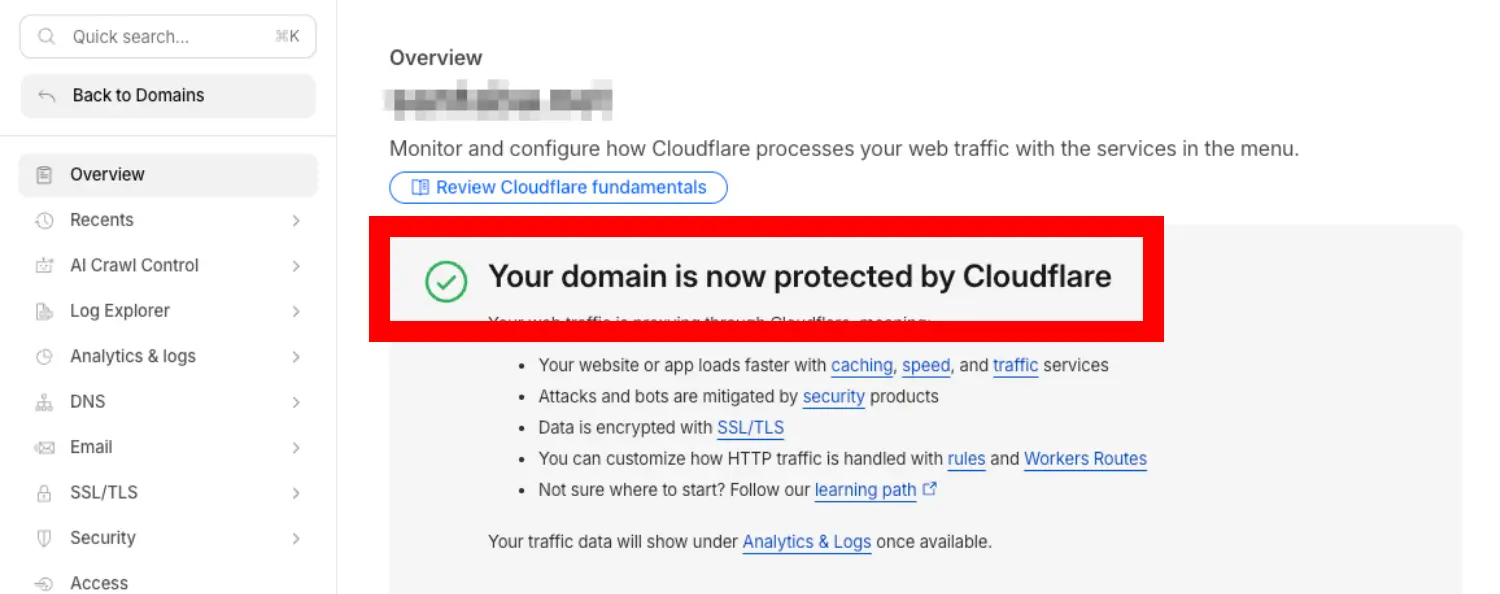
Task: Focus the Quick search field
Action: tap(168, 37)
